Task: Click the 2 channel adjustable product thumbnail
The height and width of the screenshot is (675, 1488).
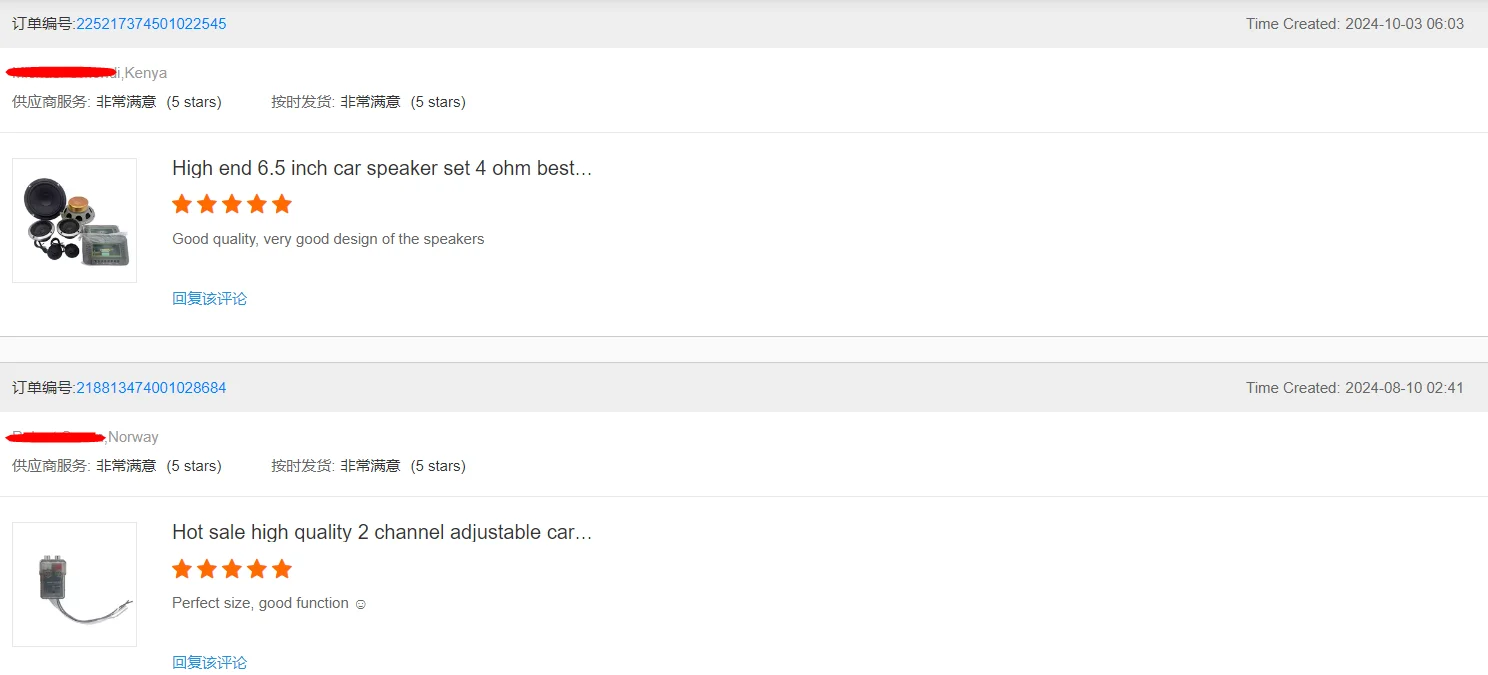Action: click(74, 584)
